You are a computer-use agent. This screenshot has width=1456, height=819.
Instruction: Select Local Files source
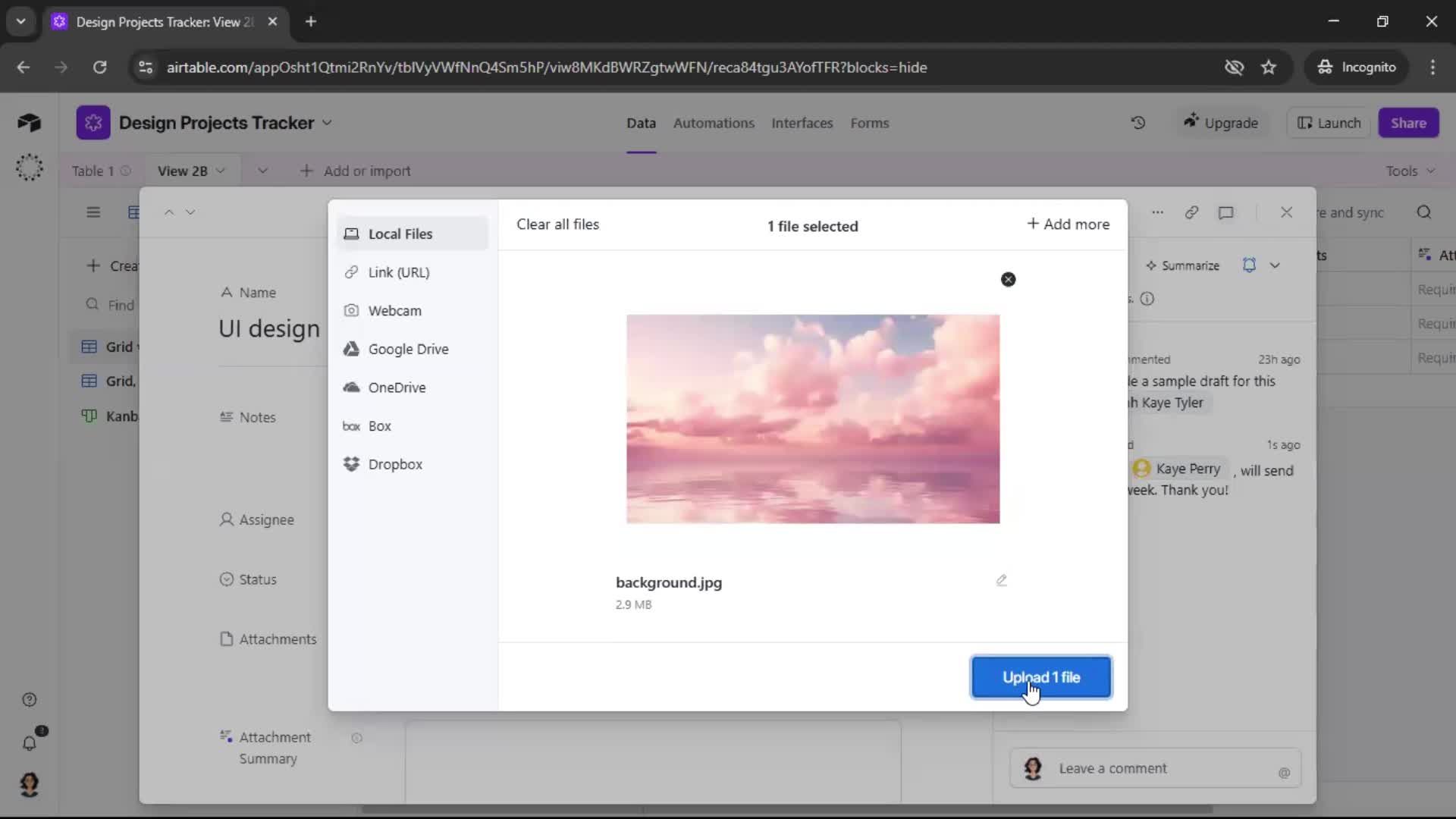[412, 234]
